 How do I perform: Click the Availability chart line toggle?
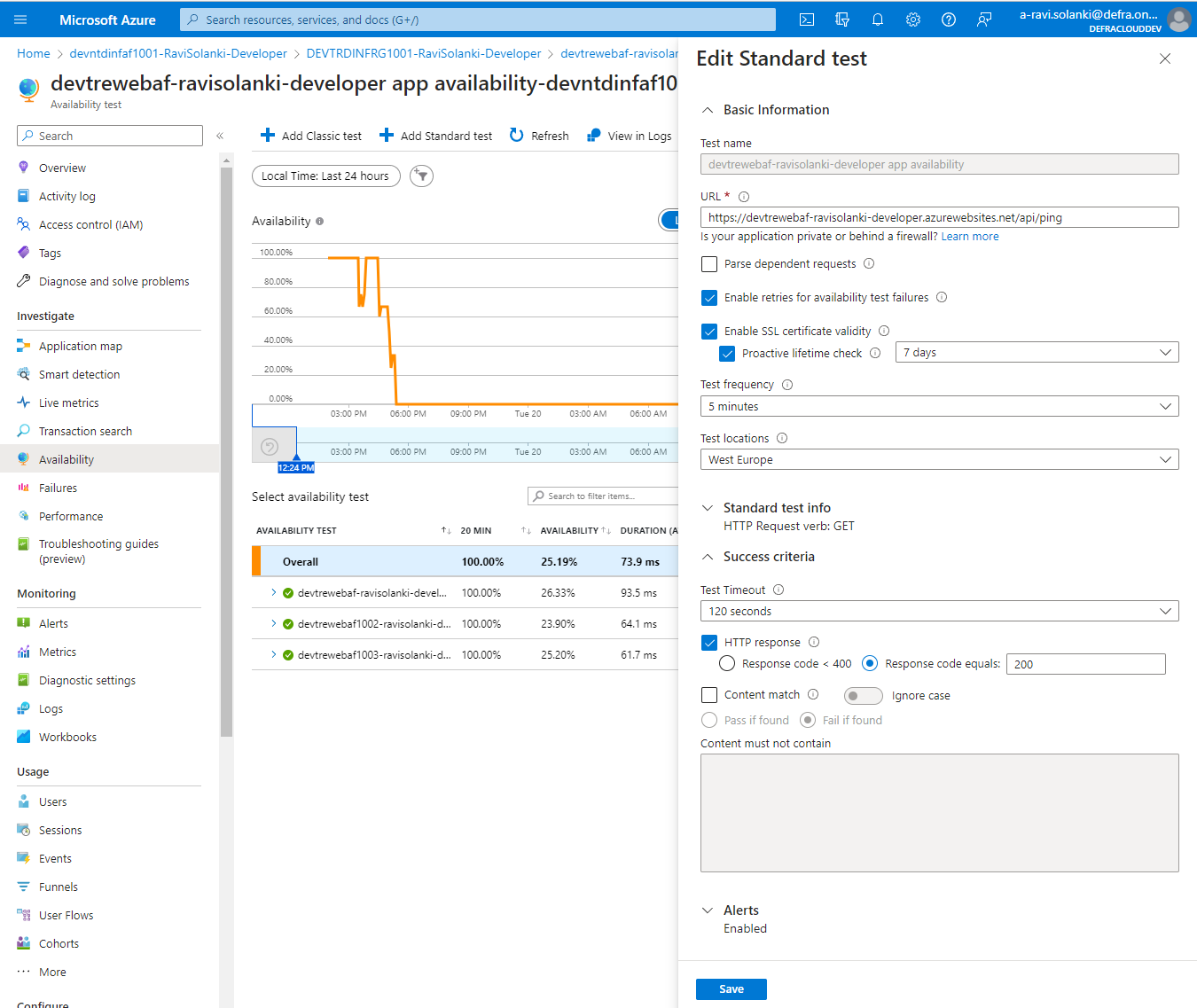tap(669, 220)
